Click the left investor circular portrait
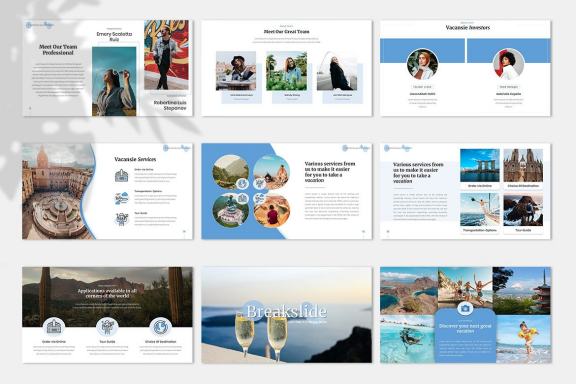This screenshot has height=384, width=576. coord(422,64)
